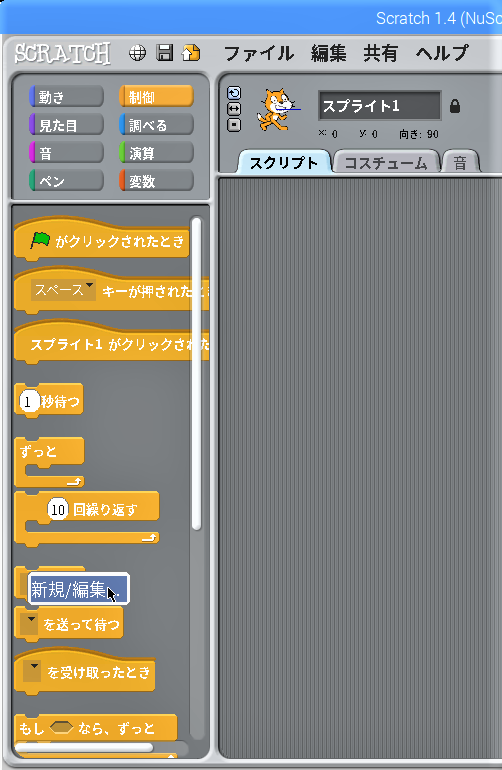Select the 動き block category

pos(66,96)
